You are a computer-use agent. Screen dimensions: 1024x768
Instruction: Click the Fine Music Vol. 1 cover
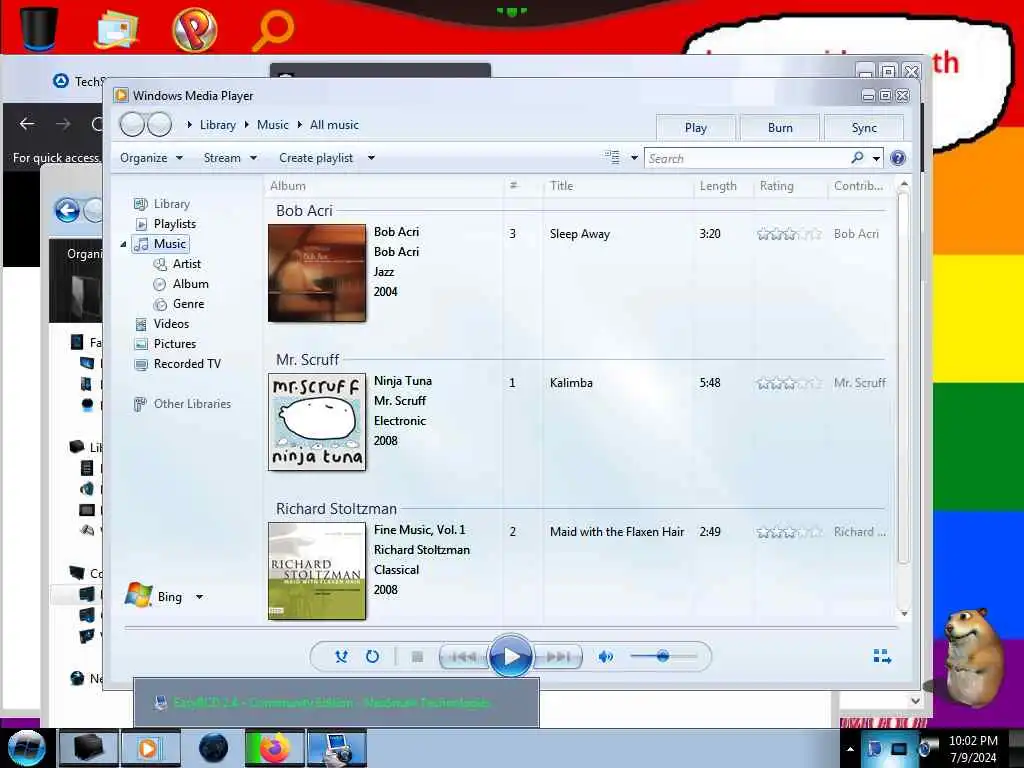317,571
